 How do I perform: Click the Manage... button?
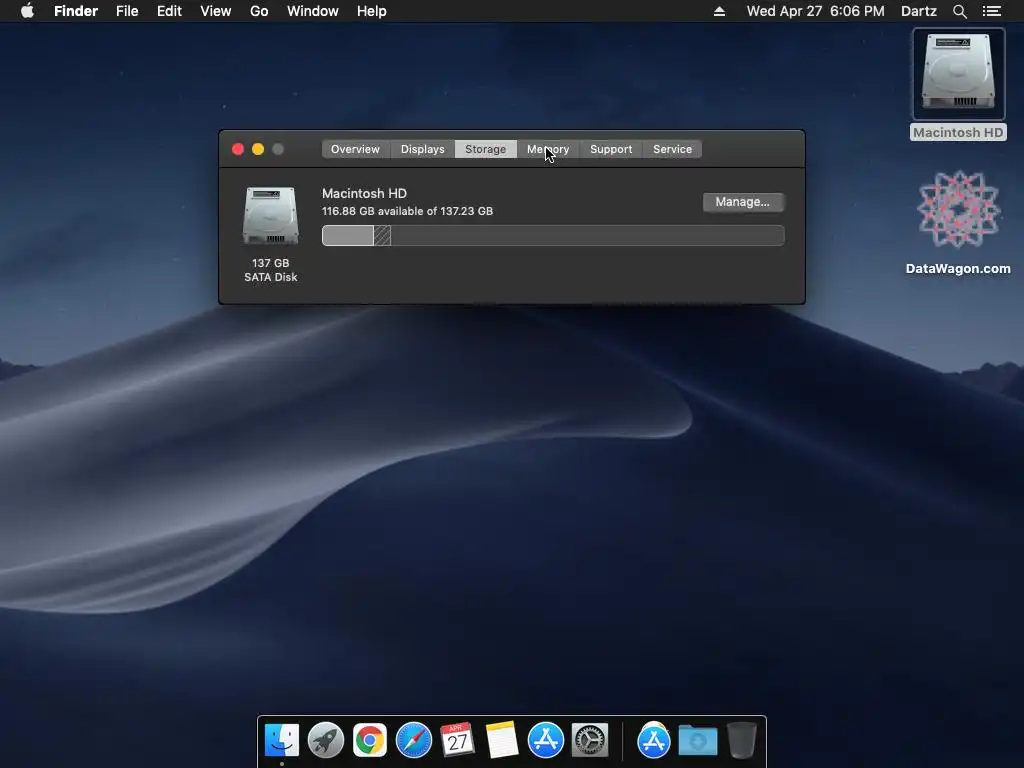[743, 202]
